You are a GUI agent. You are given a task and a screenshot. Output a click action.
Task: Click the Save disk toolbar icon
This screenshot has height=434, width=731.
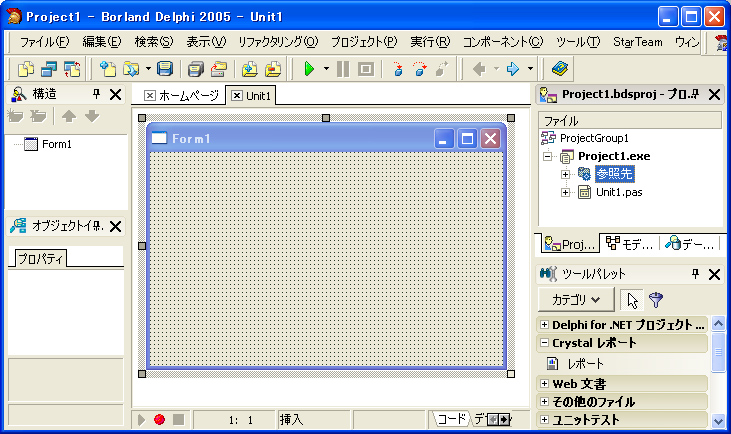[164, 69]
